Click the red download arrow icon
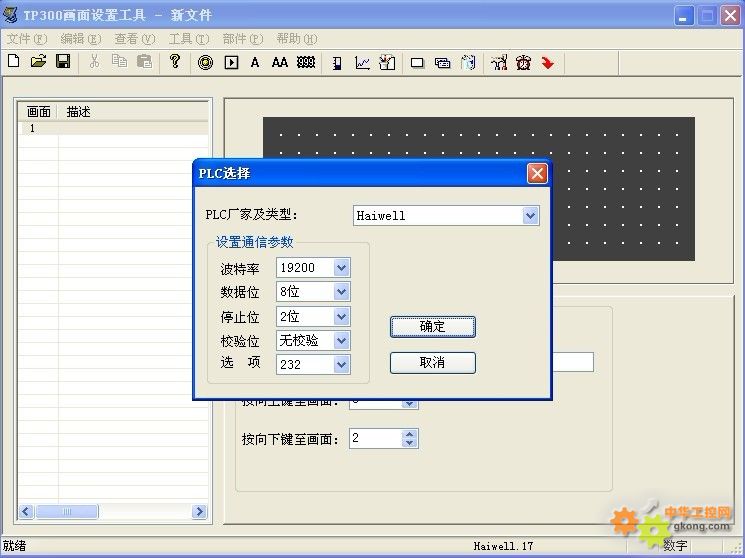 [x=548, y=63]
